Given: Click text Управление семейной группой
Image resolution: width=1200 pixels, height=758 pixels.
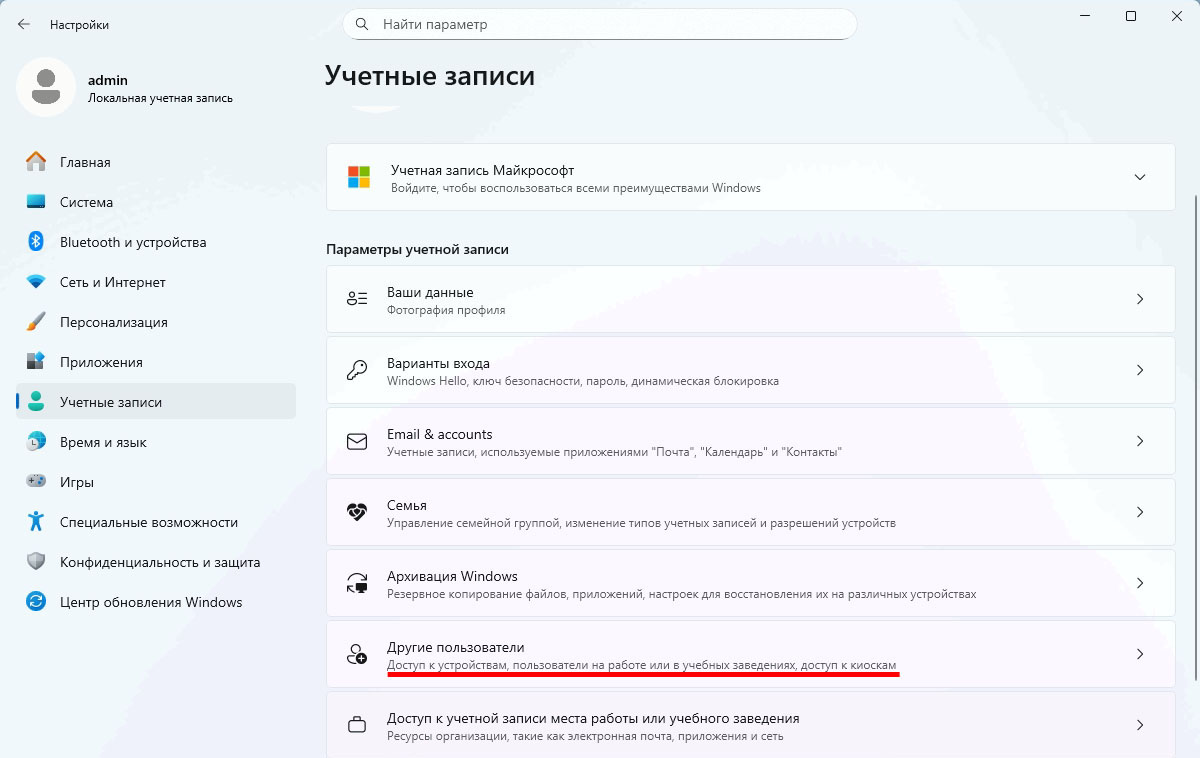Looking at the screenshot, I should [473, 523].
